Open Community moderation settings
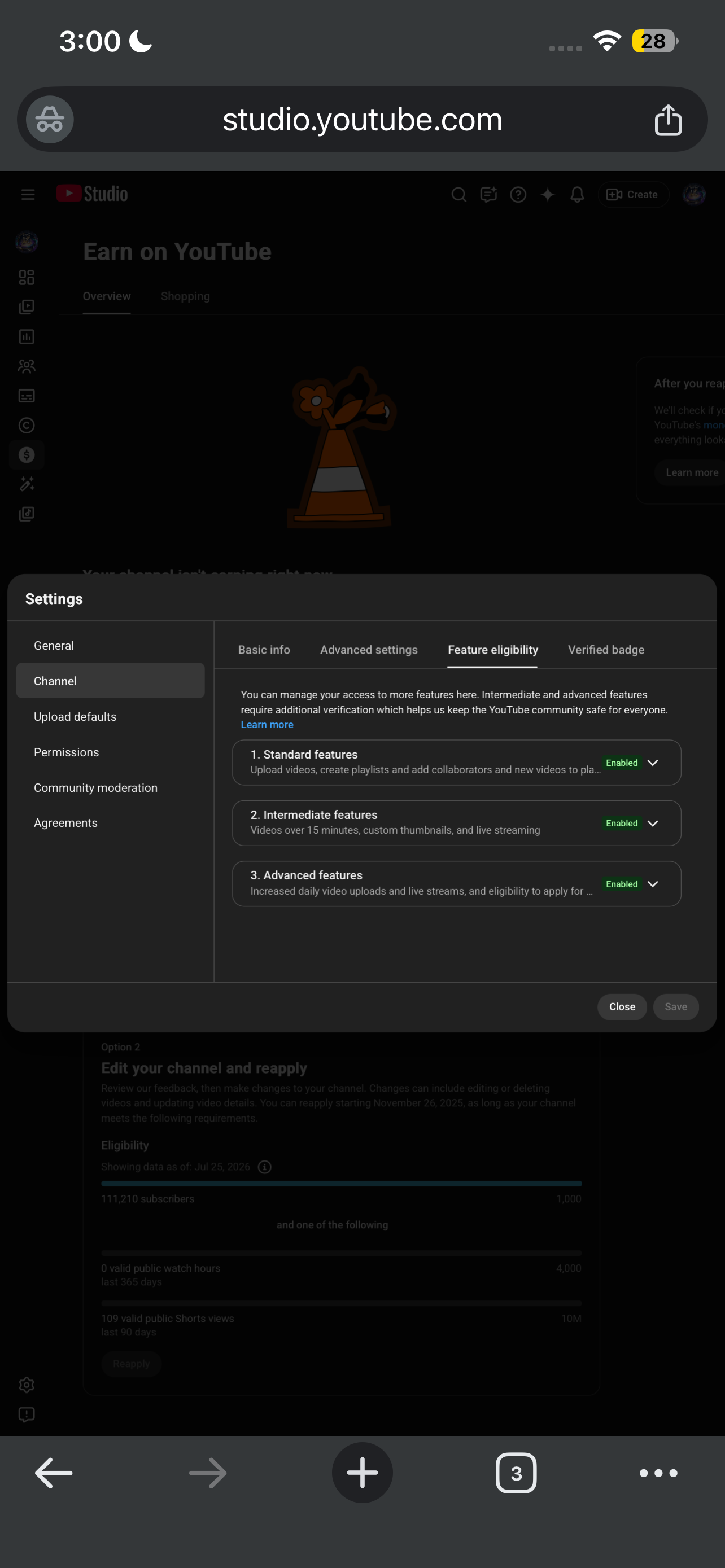Screen dimensions: 725x1568 coord(110,787)
